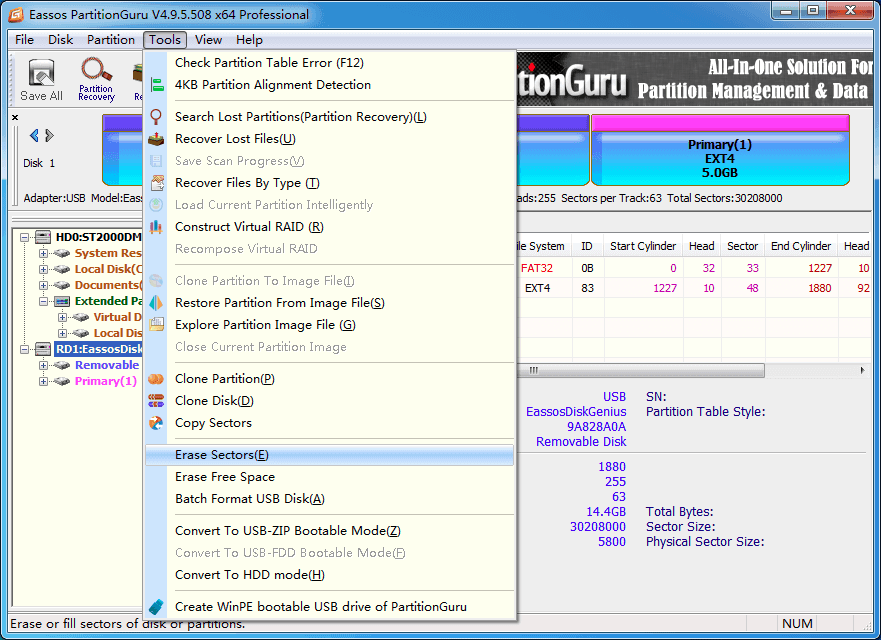Click the horizontal scrollbar thumb in partition table
881x640 pixels.
click(x=641, y=370)
